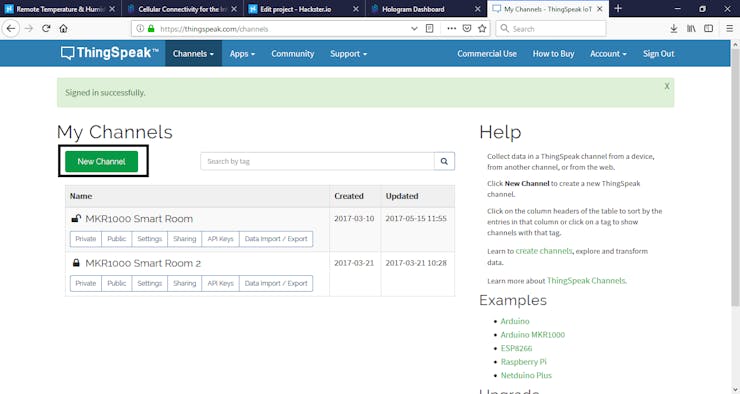Save page to Pocket icon
This screenshot has height=394, width=740.
[467, 28]
